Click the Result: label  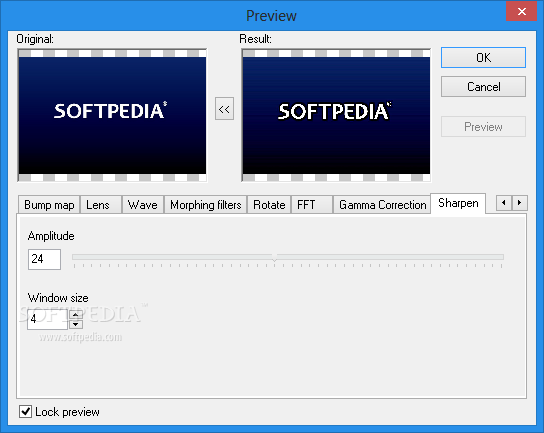pyautogui.click(x=255, y=39)
